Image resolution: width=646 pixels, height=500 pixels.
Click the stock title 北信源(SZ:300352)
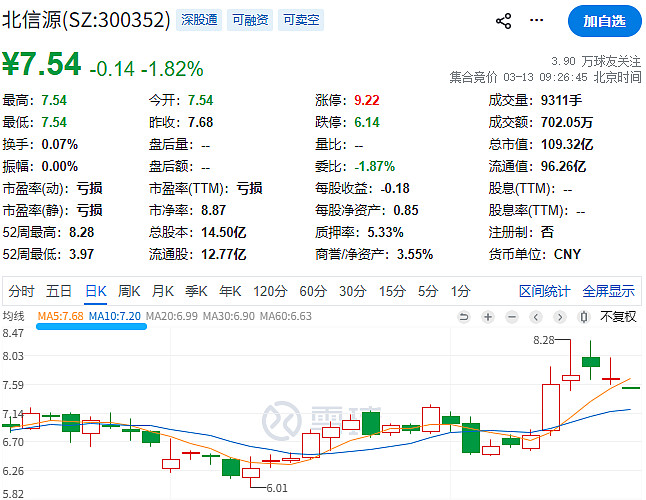86,20
